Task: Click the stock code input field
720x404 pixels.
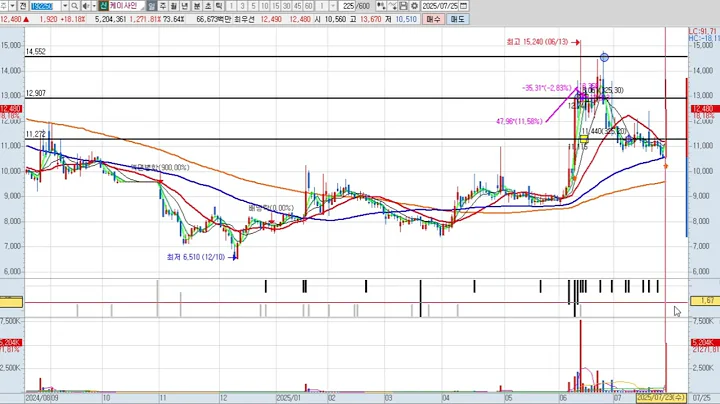Action: tap(46, 6)
